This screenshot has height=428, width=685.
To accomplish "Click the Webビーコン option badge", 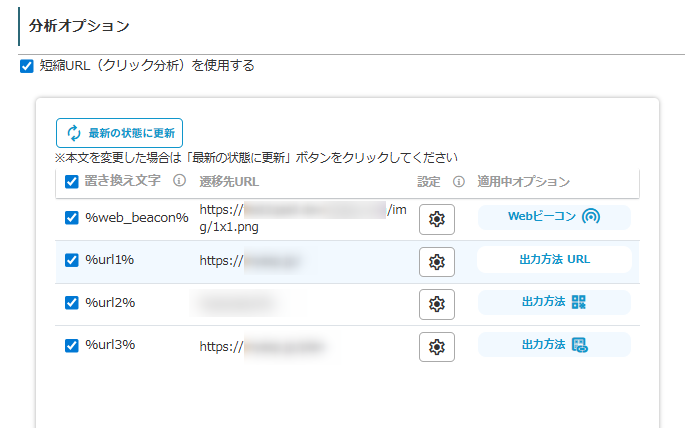I will [x=554, y=217].
